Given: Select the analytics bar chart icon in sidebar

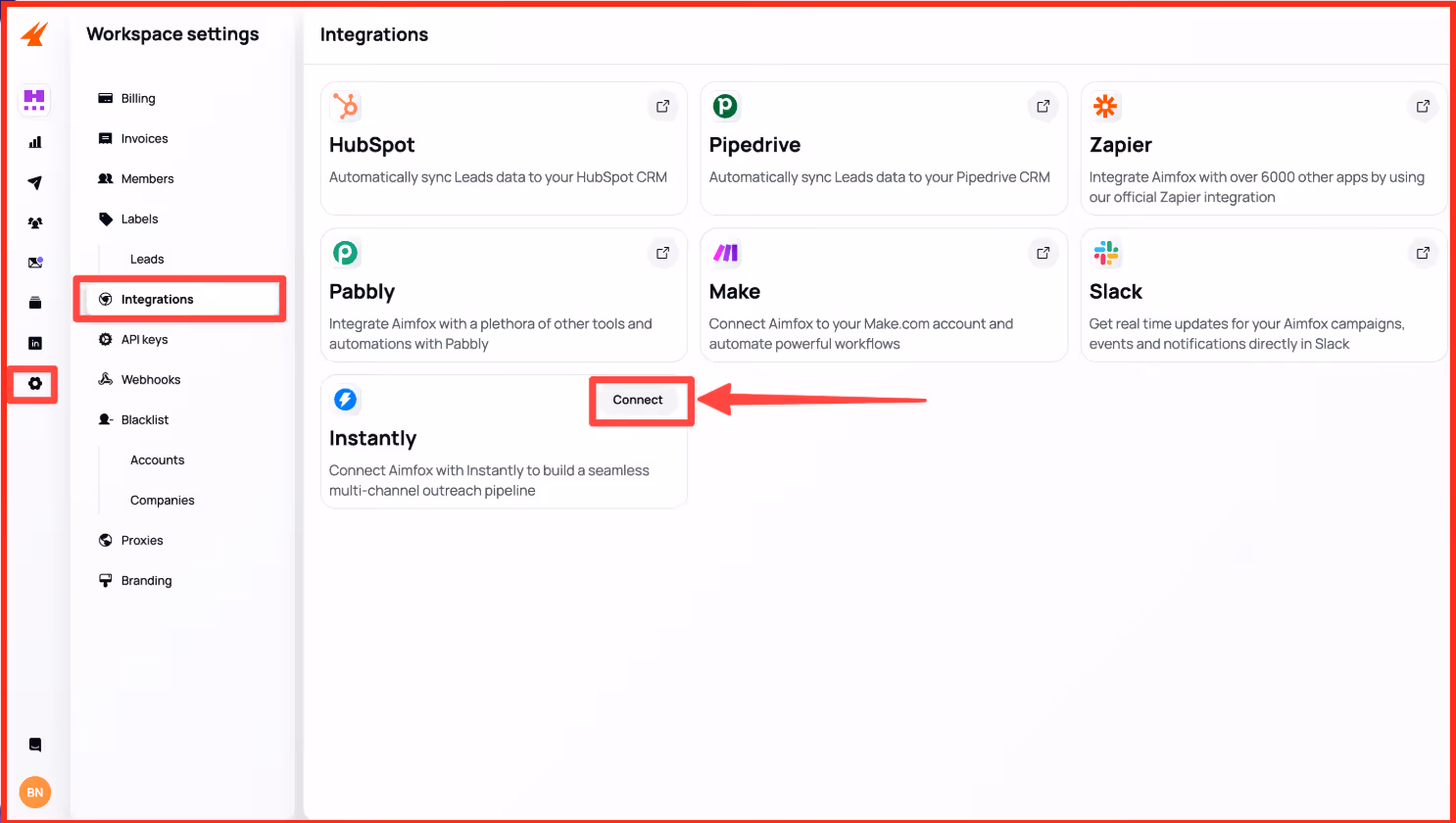Looking at the screenshot, I should click(x=34, y=142).
